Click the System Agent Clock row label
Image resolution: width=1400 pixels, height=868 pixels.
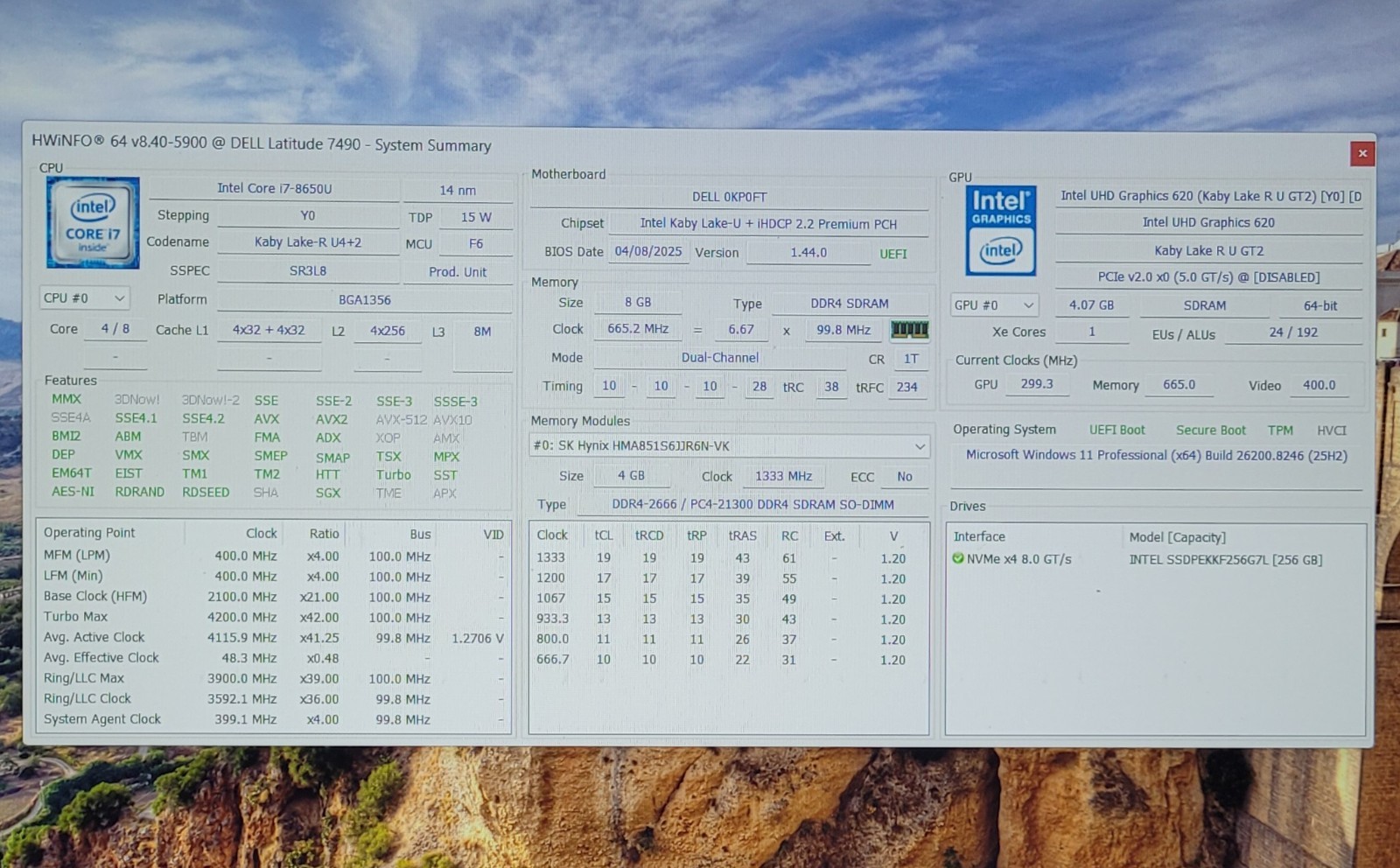tap(102, 719)
